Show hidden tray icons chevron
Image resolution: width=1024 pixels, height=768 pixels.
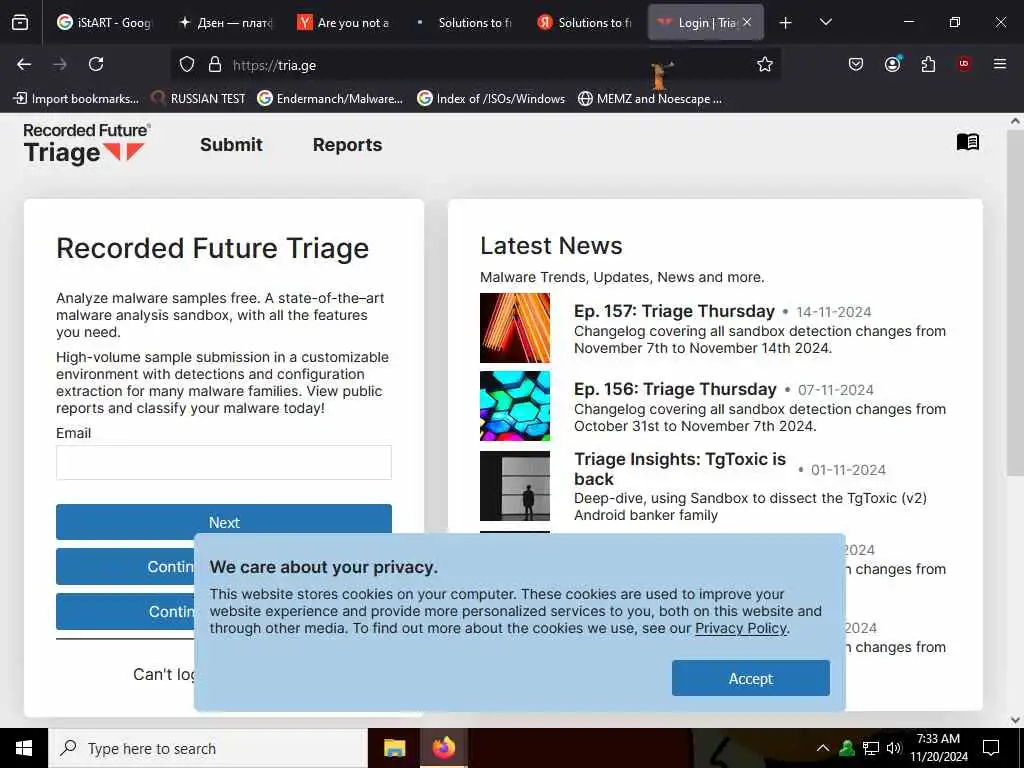(823, 748)
